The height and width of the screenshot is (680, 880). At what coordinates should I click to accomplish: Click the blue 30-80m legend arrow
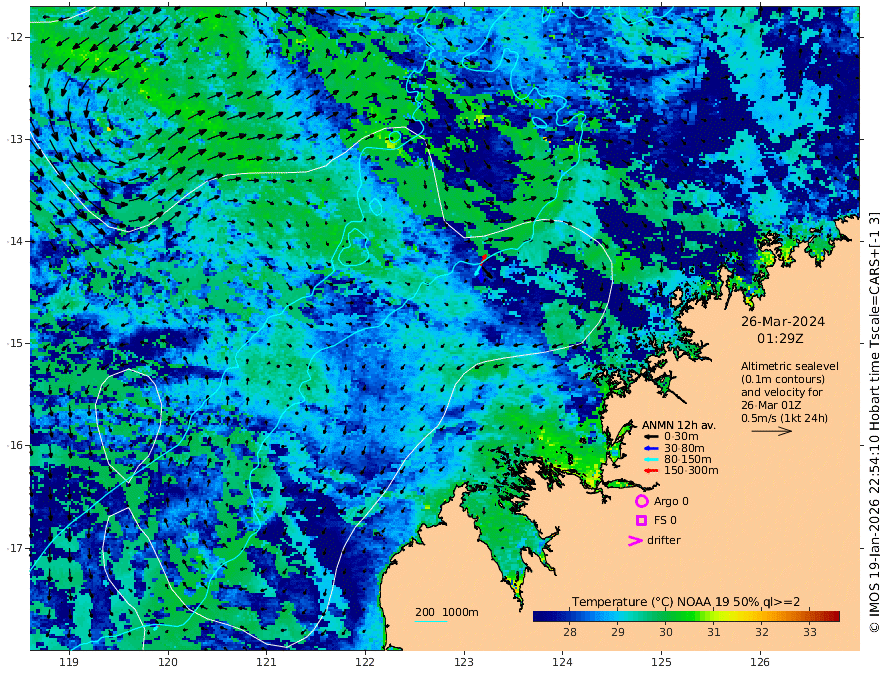pyautogui.click(x=650, y=448)
